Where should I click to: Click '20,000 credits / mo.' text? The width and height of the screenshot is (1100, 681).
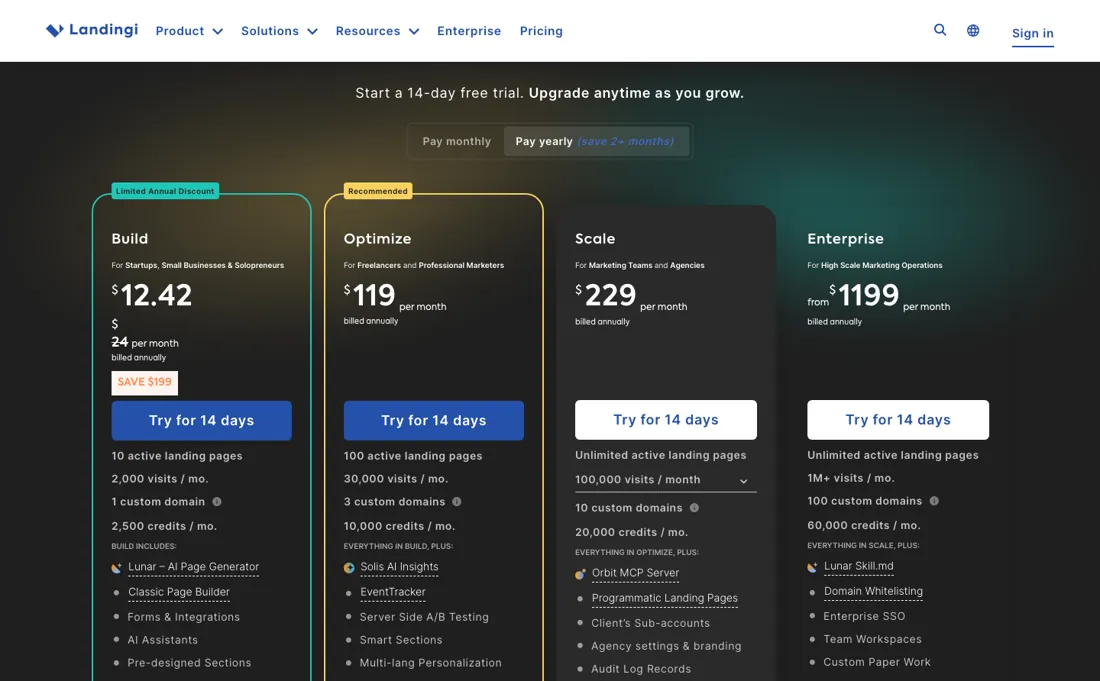[631, 532]
